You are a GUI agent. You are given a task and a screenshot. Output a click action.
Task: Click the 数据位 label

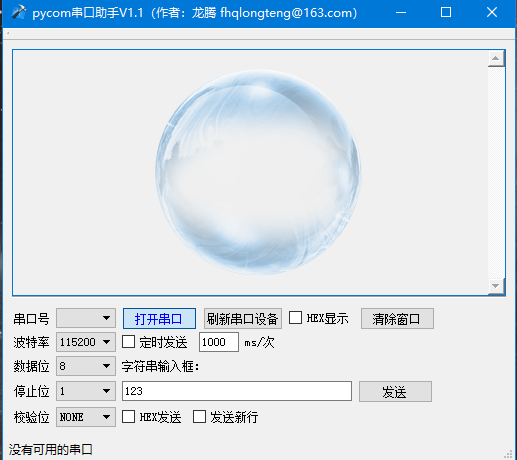click(x=31, y=367)
